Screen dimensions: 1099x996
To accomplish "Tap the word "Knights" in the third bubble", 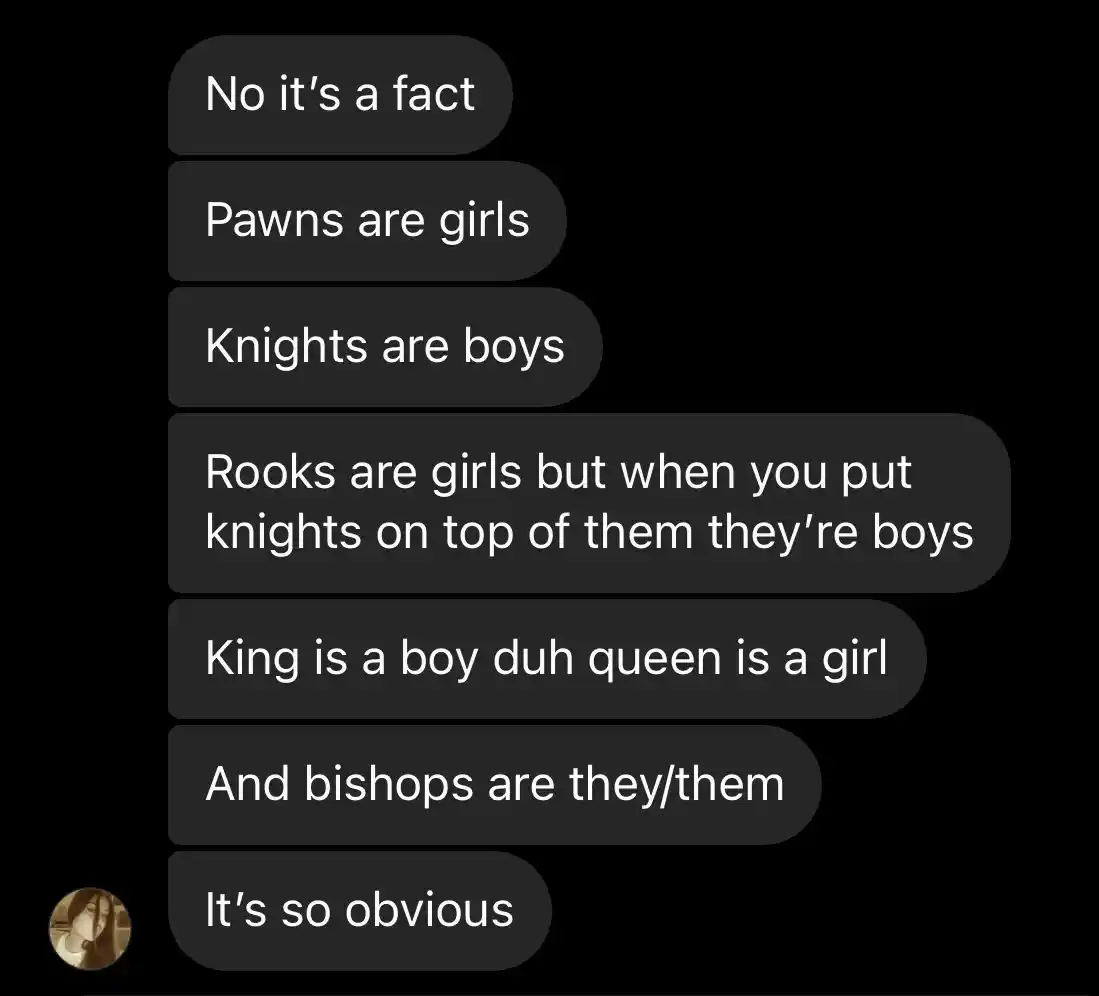I will click(287, 348).
